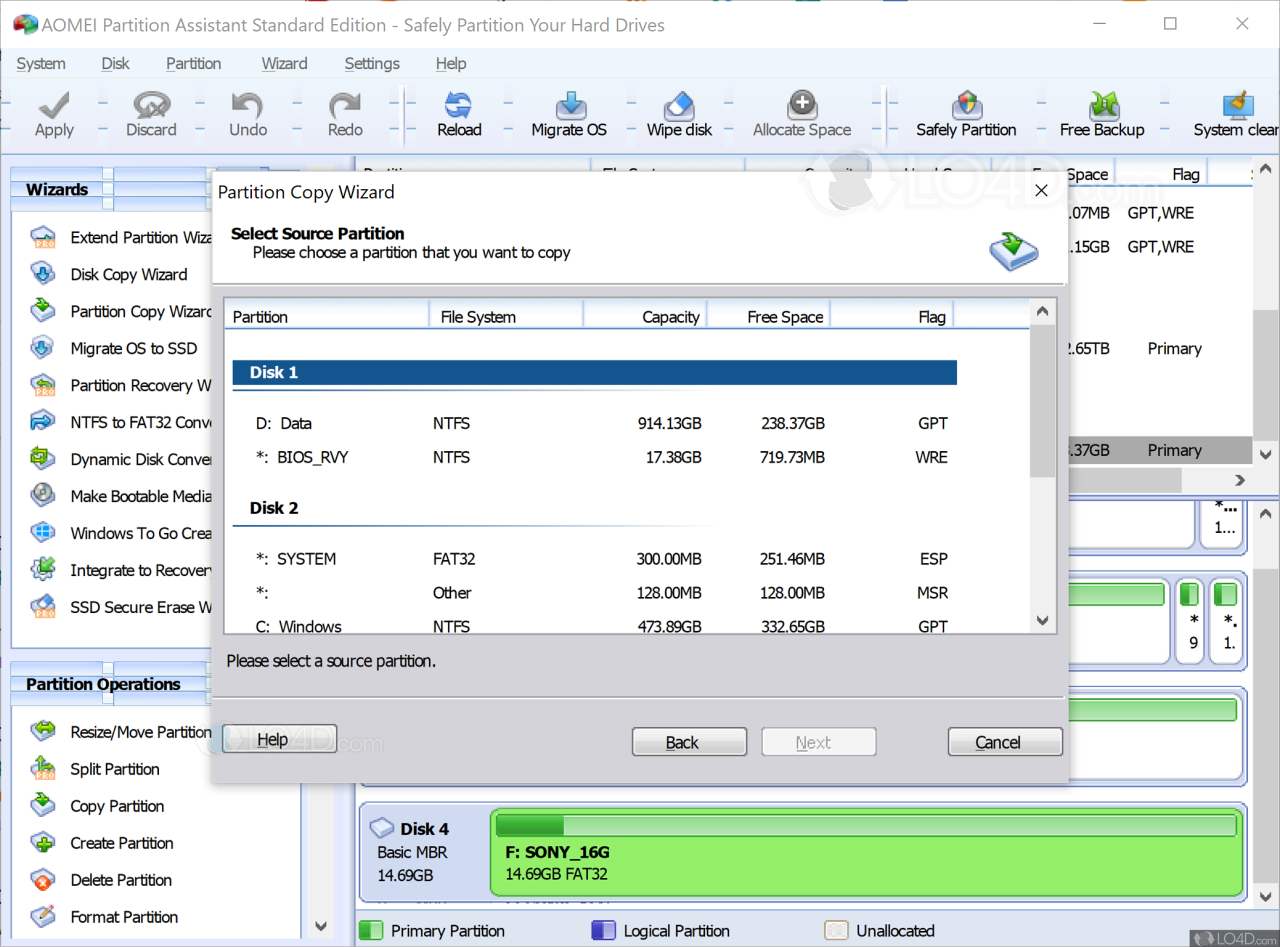Open NTFS to FAT32 Converter in sidebar
This screenshot has height=947, width=1280.
pos(122,422)
